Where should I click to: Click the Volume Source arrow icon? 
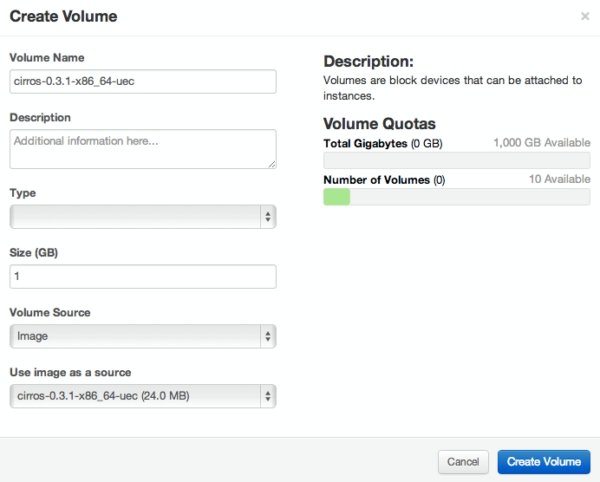click(x=268, y=336)
